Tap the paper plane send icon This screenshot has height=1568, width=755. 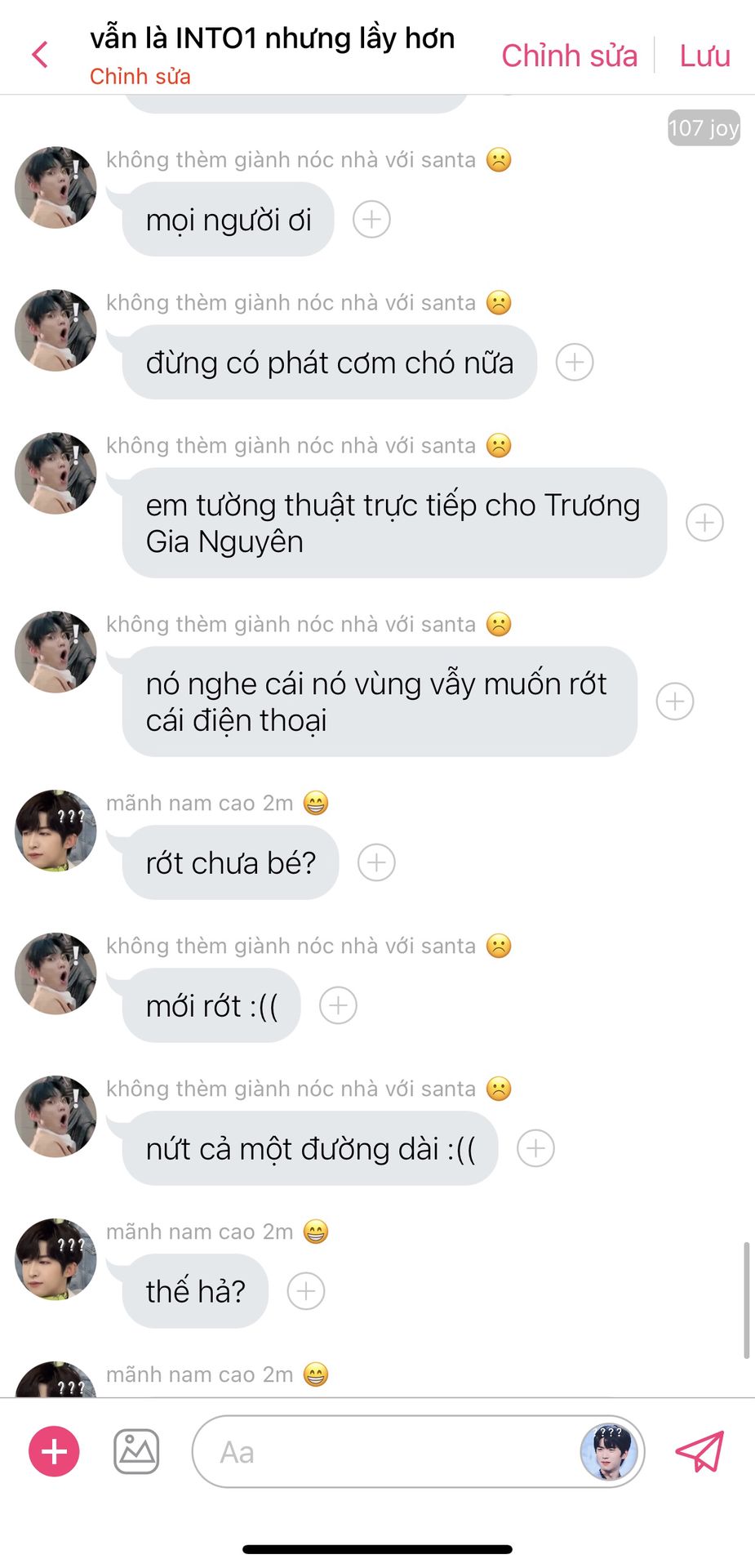700,1451
